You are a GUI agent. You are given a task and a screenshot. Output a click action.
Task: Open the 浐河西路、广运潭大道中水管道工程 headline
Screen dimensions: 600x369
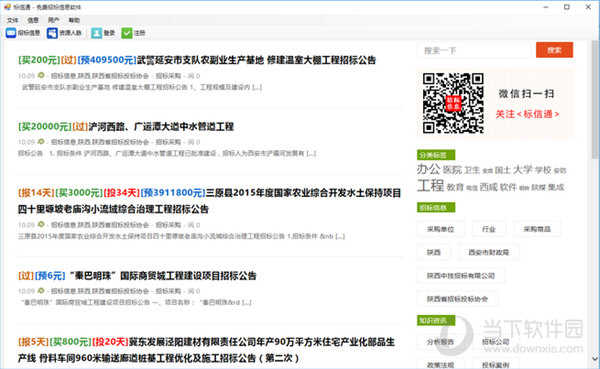click(x=161, y=126)
